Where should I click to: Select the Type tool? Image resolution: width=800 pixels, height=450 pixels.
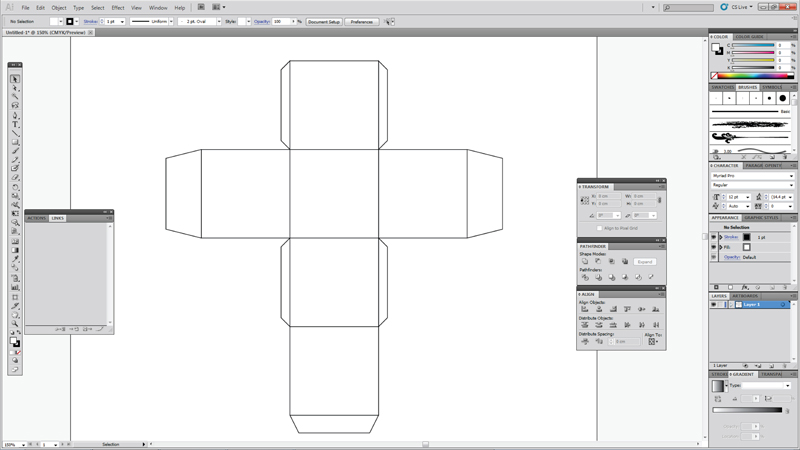coord(15,124)
